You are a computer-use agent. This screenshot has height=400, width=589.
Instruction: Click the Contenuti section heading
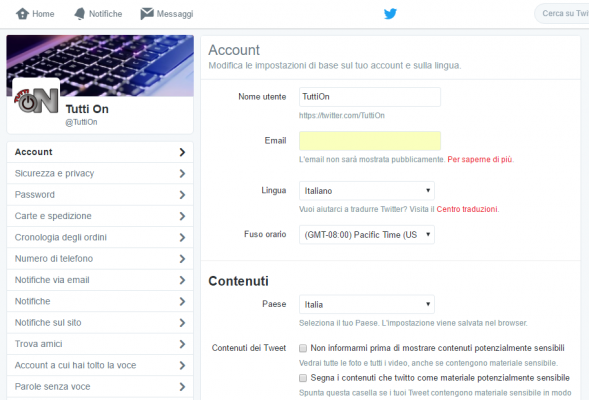(x=238, y=281)
